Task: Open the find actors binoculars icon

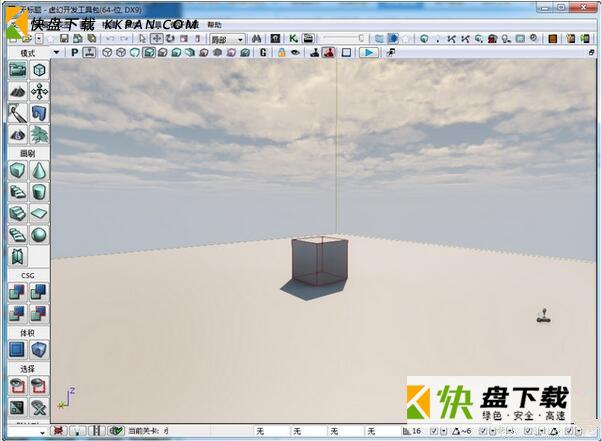Action: tap(257, 39)
